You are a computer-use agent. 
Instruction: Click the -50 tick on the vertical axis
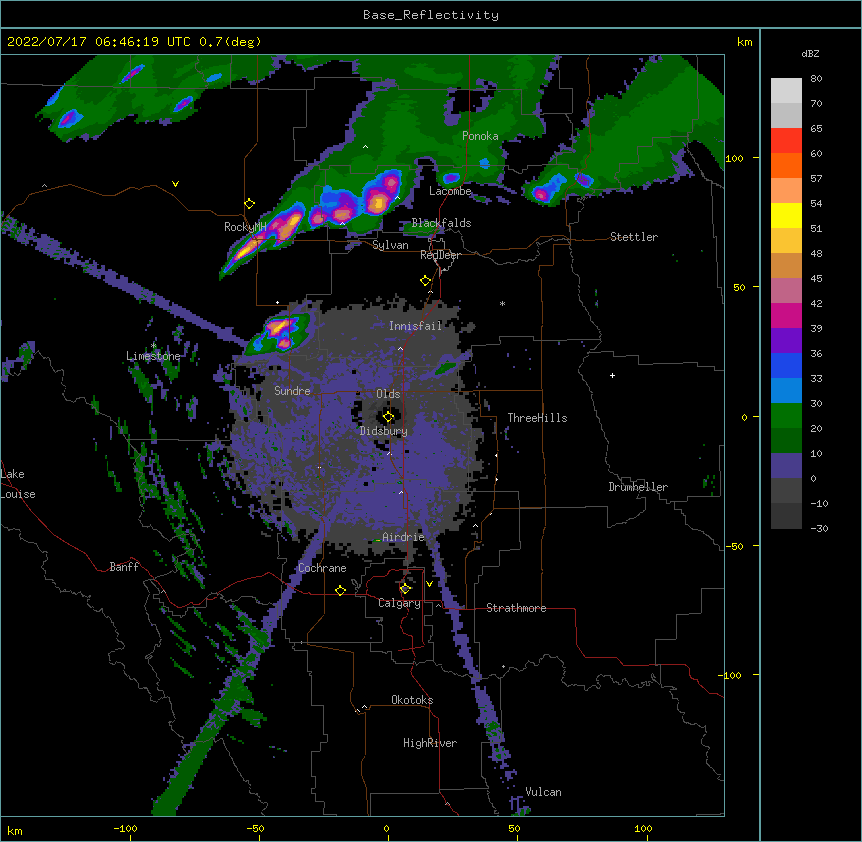pos(734,546)
